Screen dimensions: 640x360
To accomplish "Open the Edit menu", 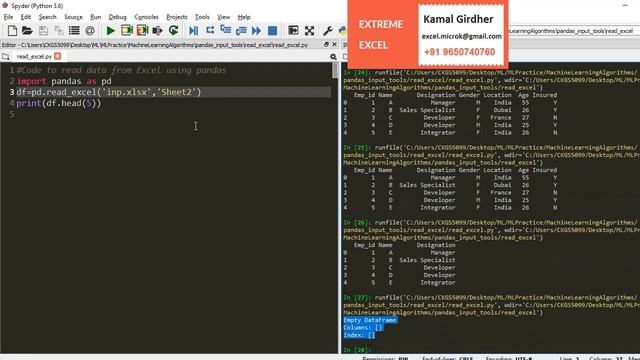I will [26, 17].
